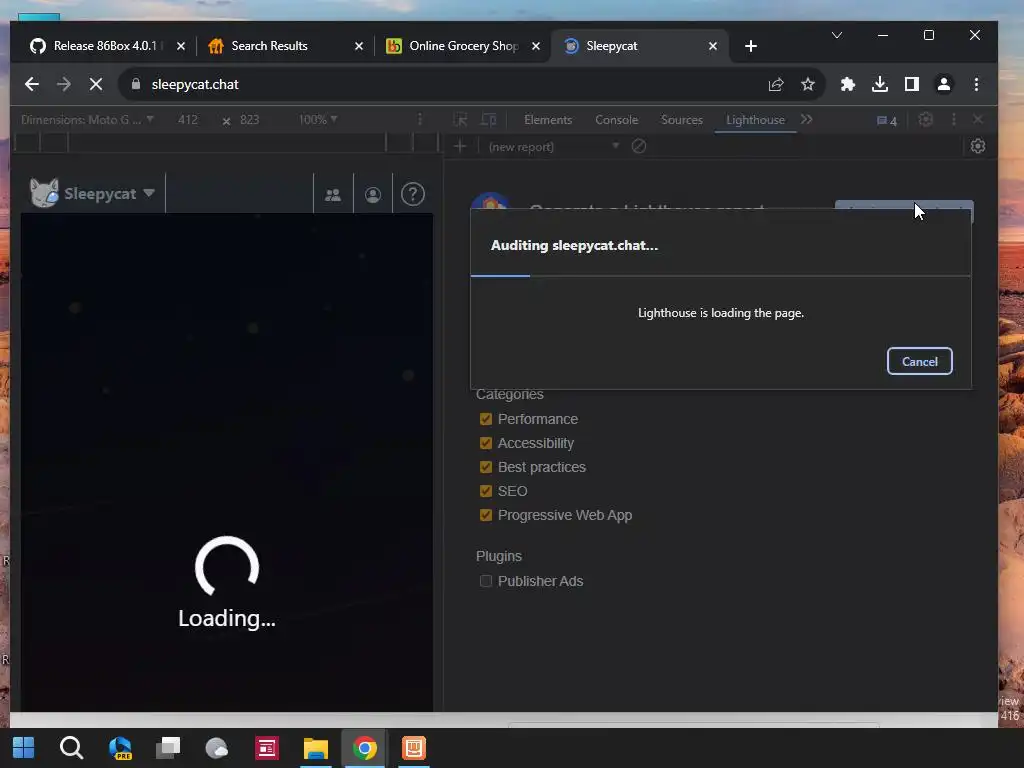Screen dimensions: 1024x768
Task: Open the Sleepycat account profile icon
Action: (373, 195)
